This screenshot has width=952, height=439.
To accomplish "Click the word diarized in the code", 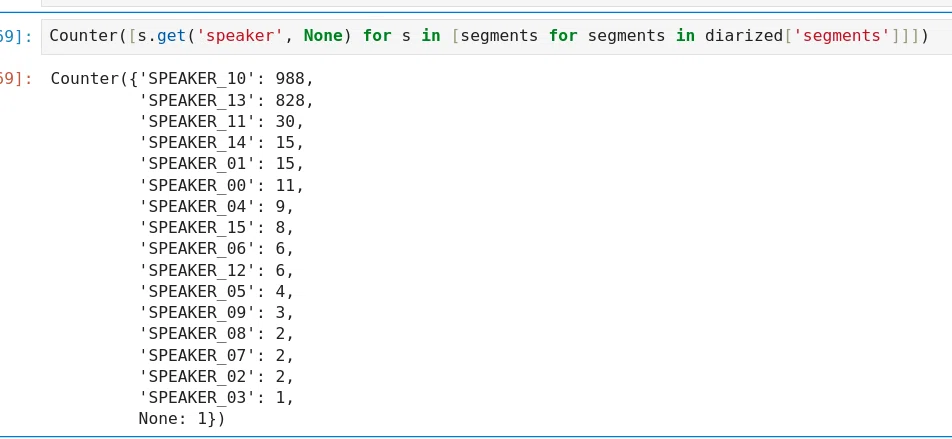I will tap(744, 36).
